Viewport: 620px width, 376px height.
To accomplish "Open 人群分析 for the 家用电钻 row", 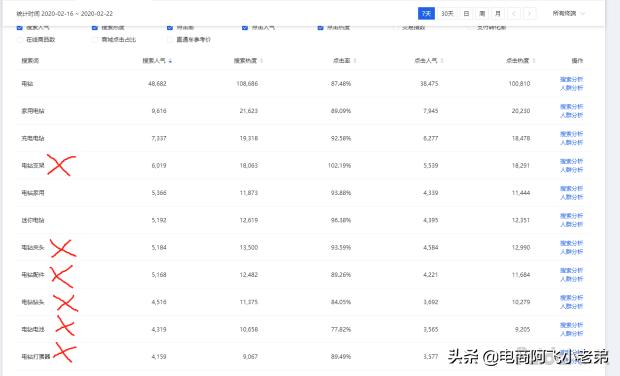I will [x=571, y=115].
